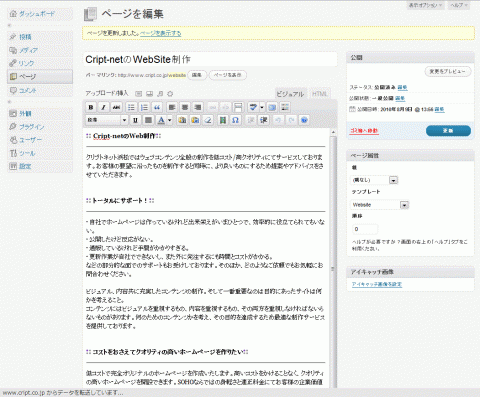The height and width of the screenshot is (397, 480).
Task: Open spellchecker language dropdown arrow
Action: [262, 107]
